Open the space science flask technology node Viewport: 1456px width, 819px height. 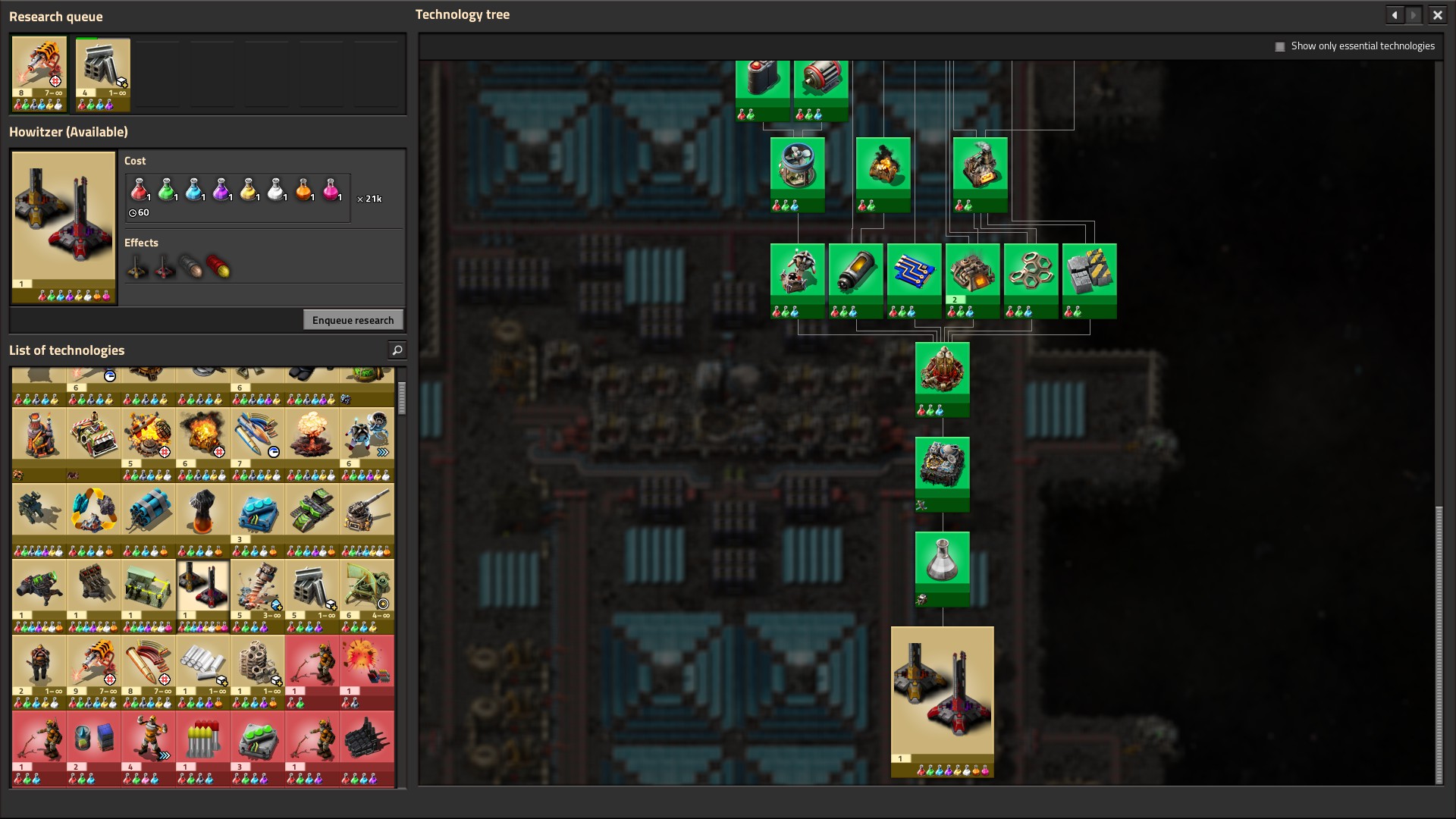pyautogui.click(x=942, y=562)
